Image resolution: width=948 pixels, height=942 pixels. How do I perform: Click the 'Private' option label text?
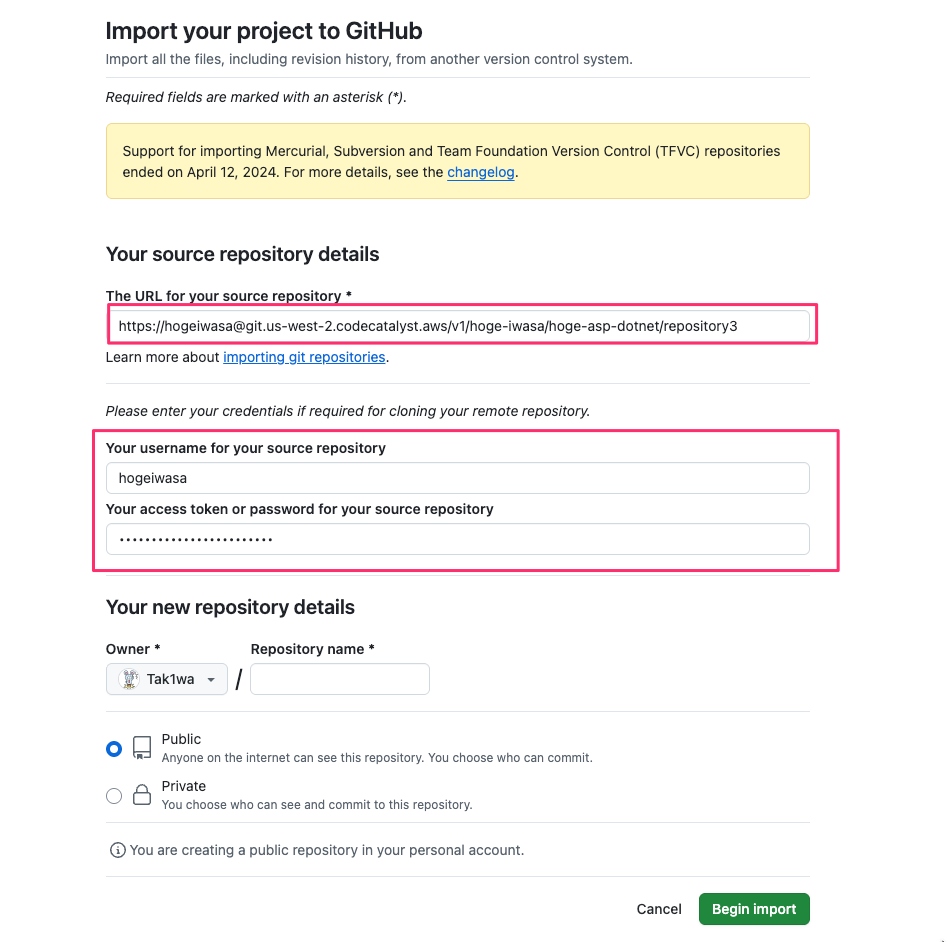click(x=184, y=786)
